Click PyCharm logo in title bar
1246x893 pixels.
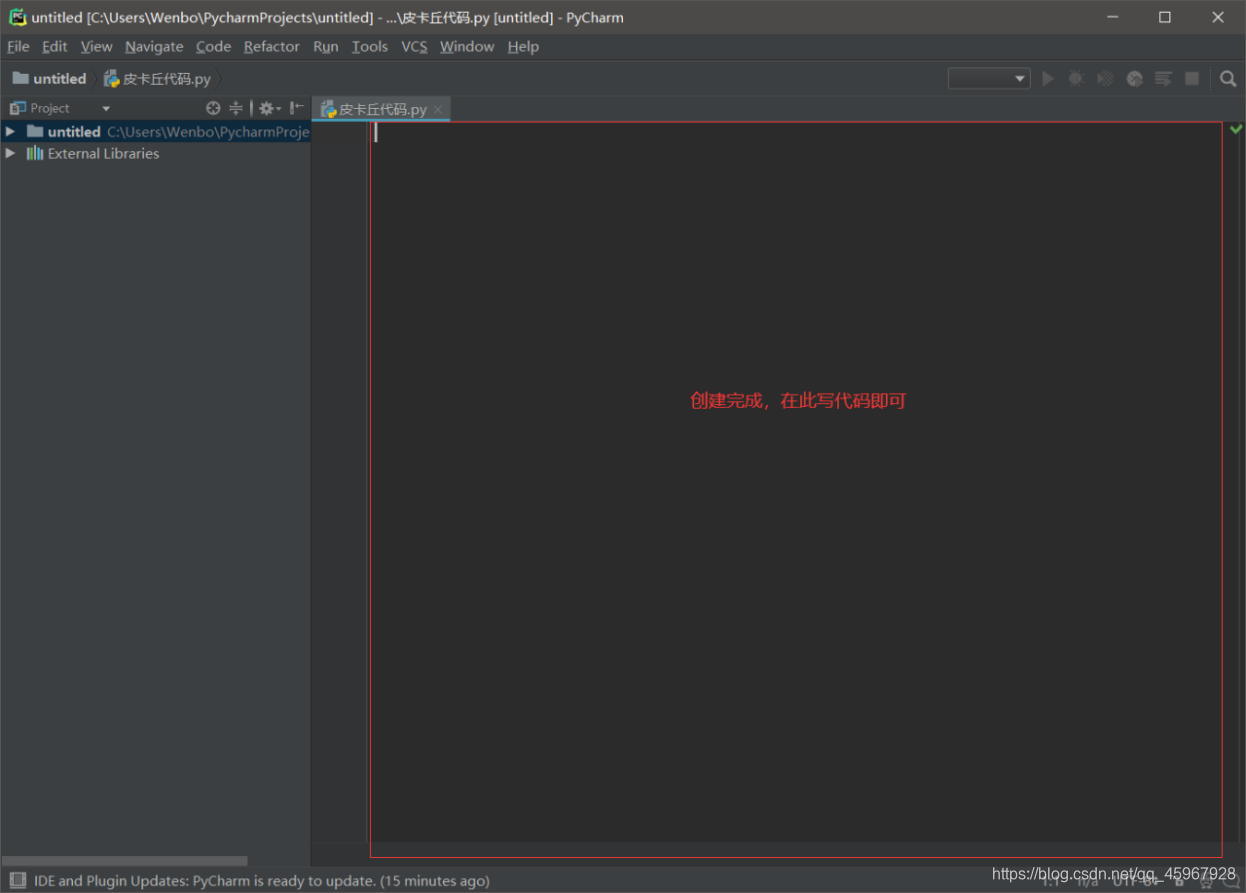click(x=17, y=17)
